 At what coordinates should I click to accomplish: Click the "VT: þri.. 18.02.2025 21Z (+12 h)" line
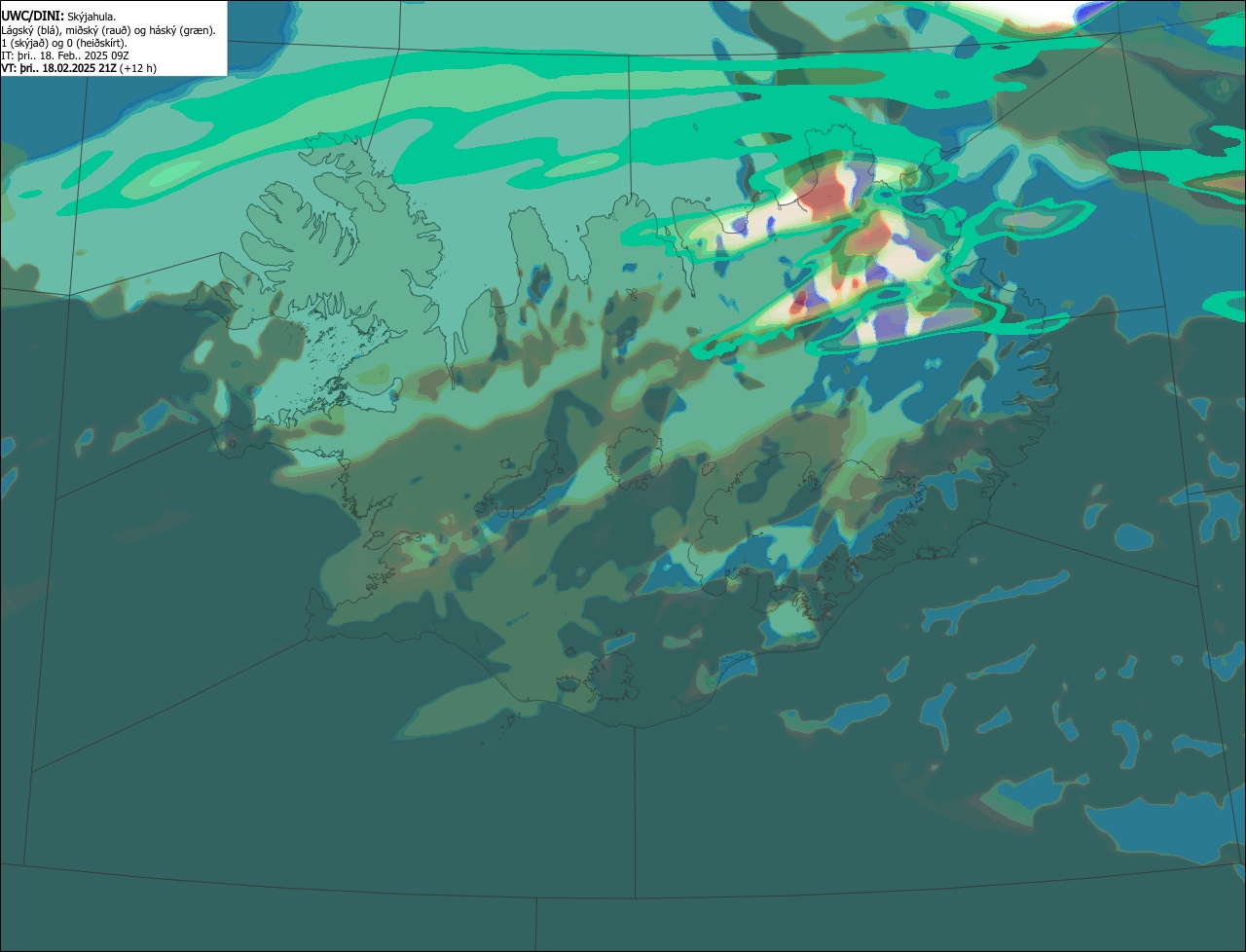point(79,68)
